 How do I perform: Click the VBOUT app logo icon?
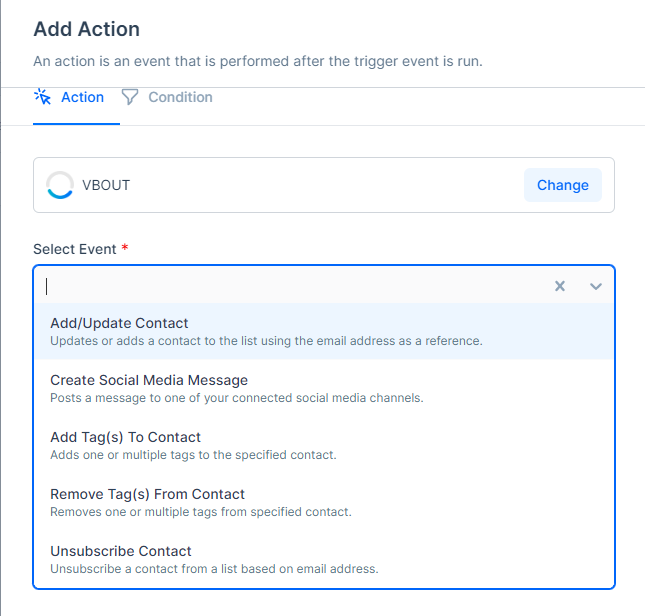click(60, 185)
